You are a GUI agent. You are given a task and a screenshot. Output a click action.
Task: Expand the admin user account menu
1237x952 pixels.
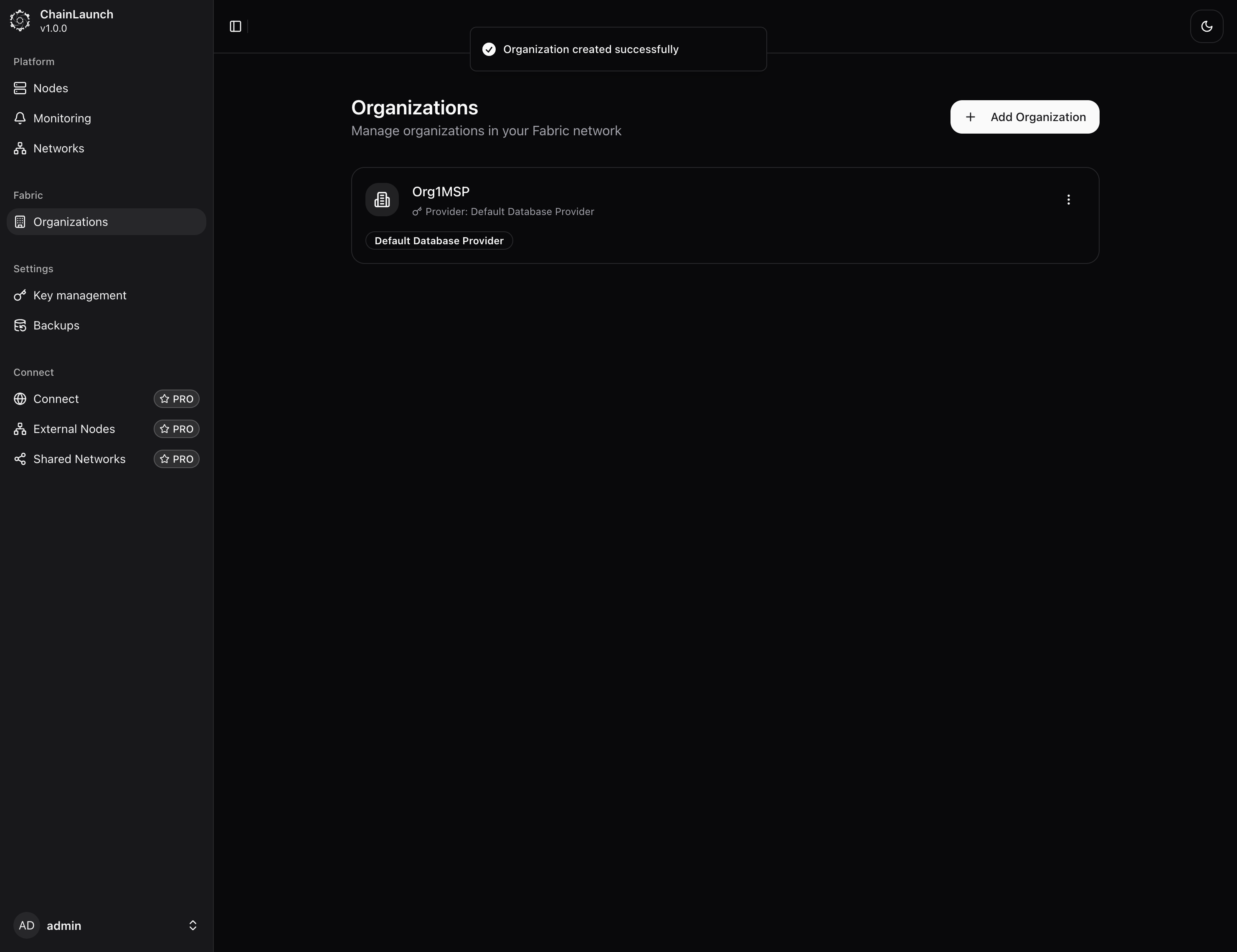click(x=193, y=925)
